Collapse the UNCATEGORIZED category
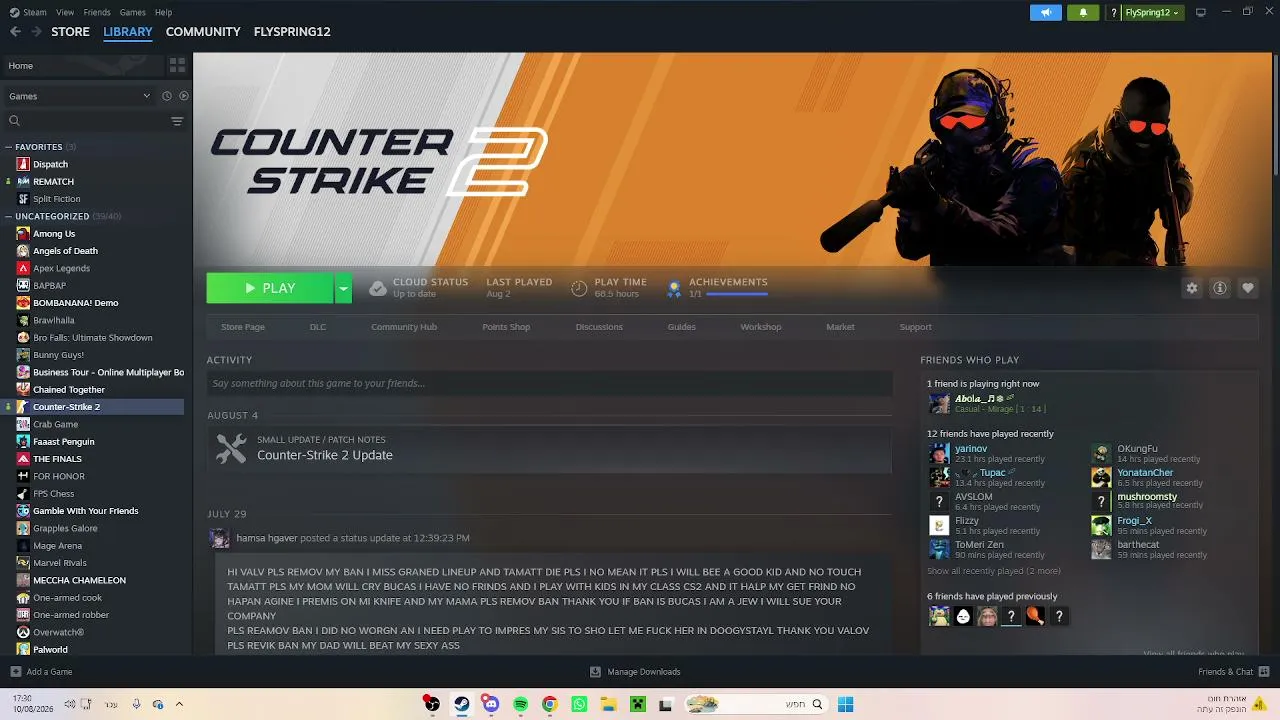 click(x=9, y=216)
